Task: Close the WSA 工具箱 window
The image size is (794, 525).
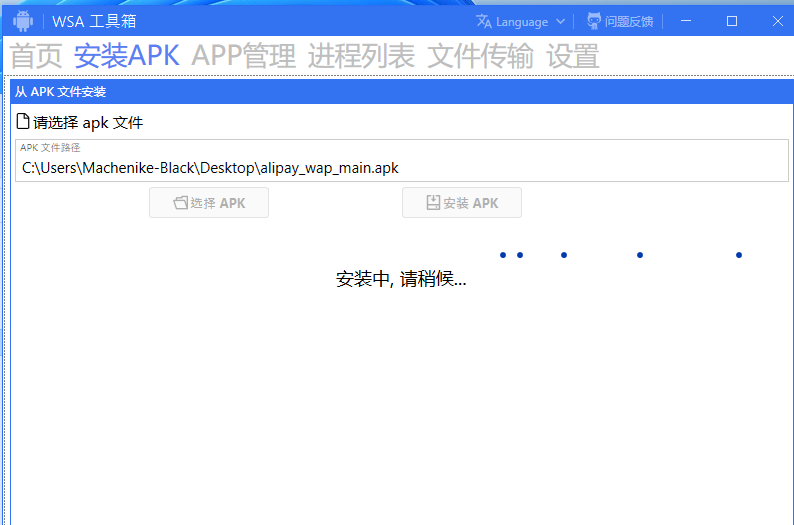Action: click(777, 21)
